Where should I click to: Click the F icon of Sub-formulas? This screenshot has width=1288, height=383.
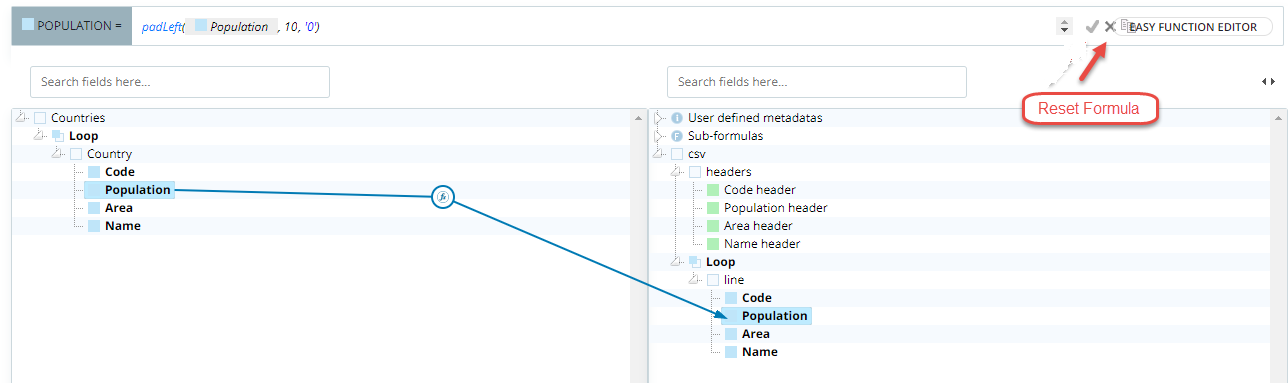(676, 136)
